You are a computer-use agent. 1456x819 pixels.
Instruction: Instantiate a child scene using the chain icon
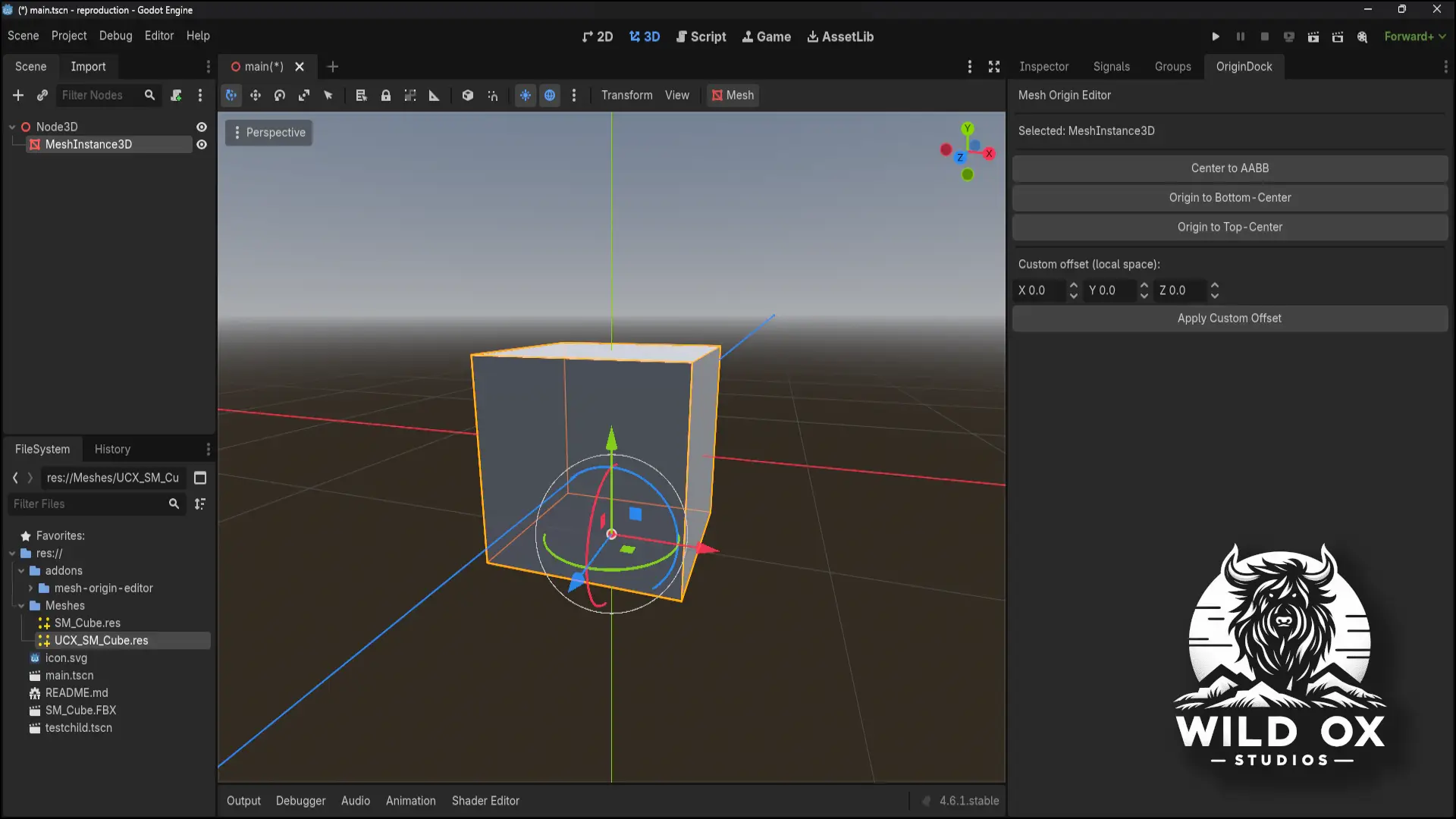pyautogui.click(x=42, y=96)
